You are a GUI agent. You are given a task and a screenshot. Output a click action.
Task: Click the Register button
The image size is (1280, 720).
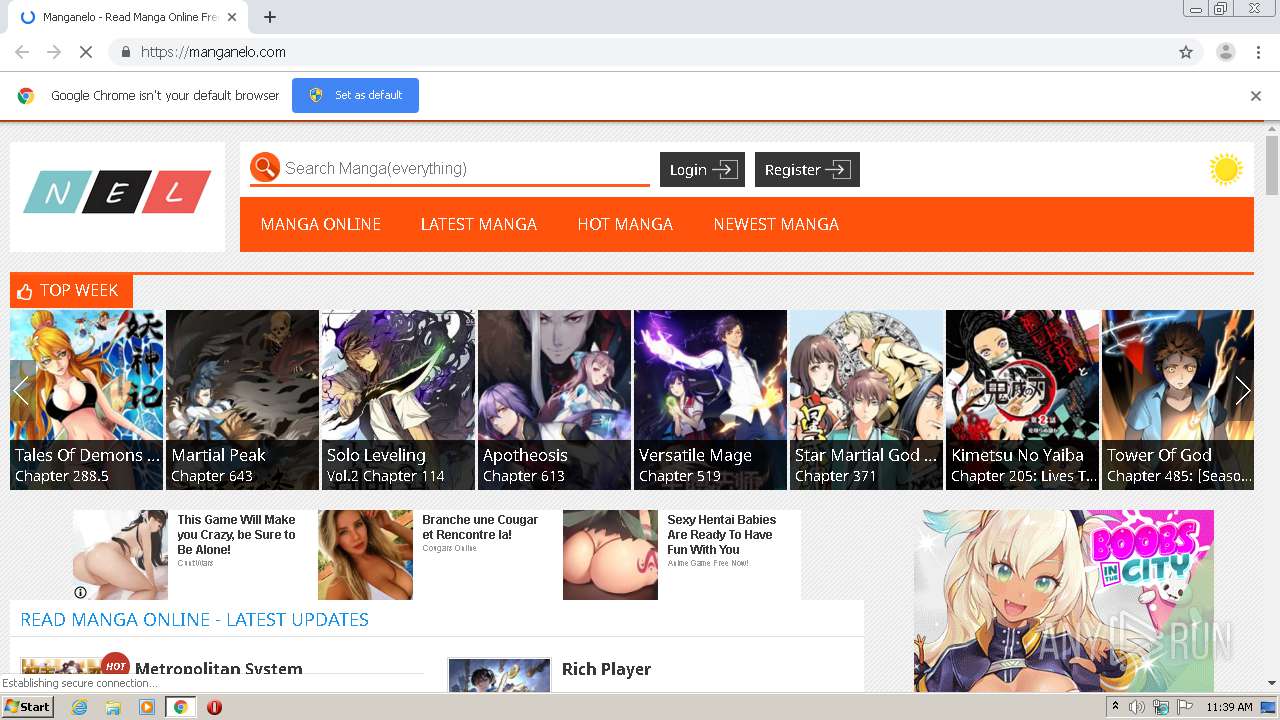pyautogui.click(x=807, y=169)
